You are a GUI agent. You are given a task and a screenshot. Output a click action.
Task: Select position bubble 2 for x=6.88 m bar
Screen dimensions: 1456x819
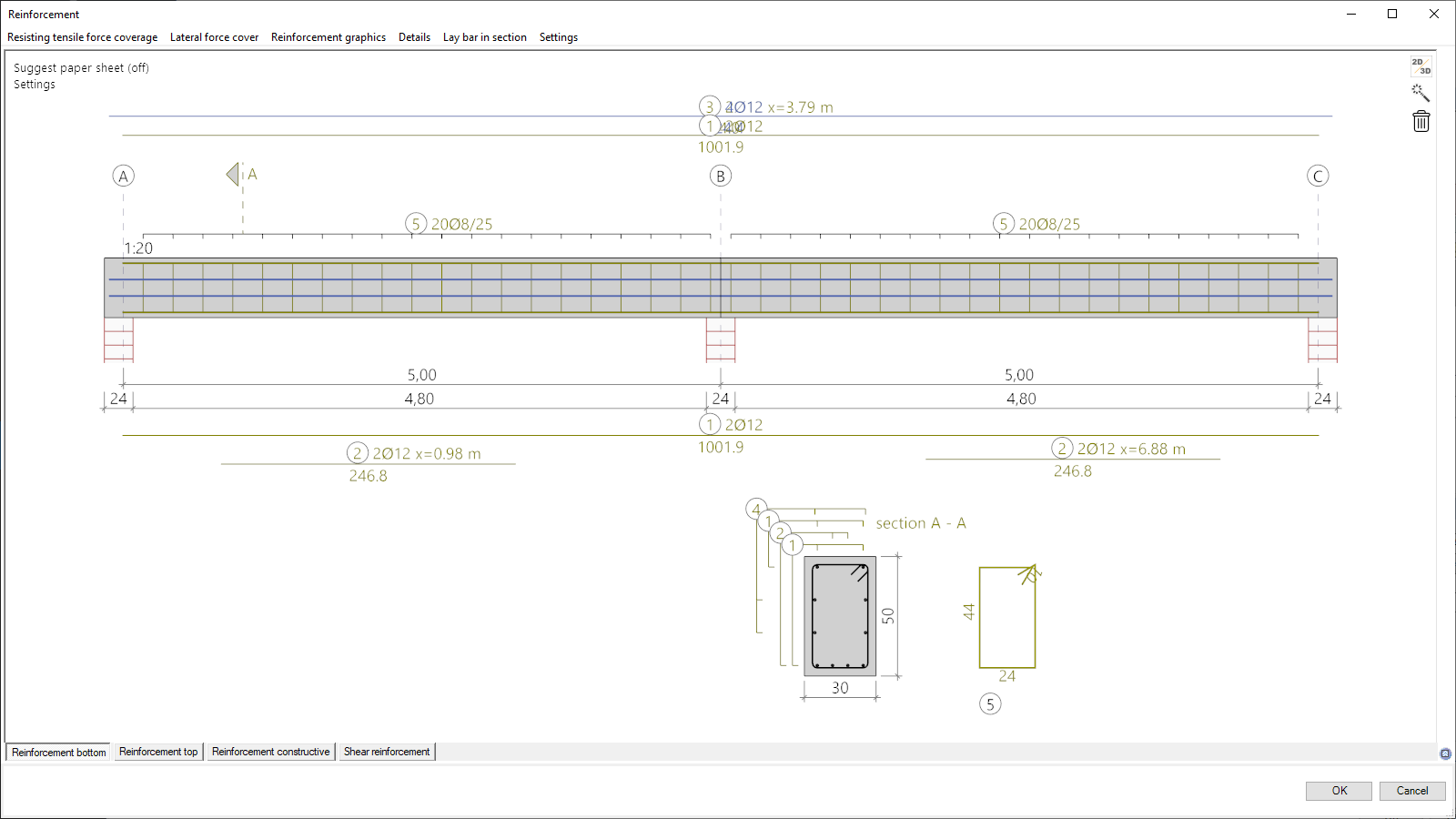pos(1062,448)
